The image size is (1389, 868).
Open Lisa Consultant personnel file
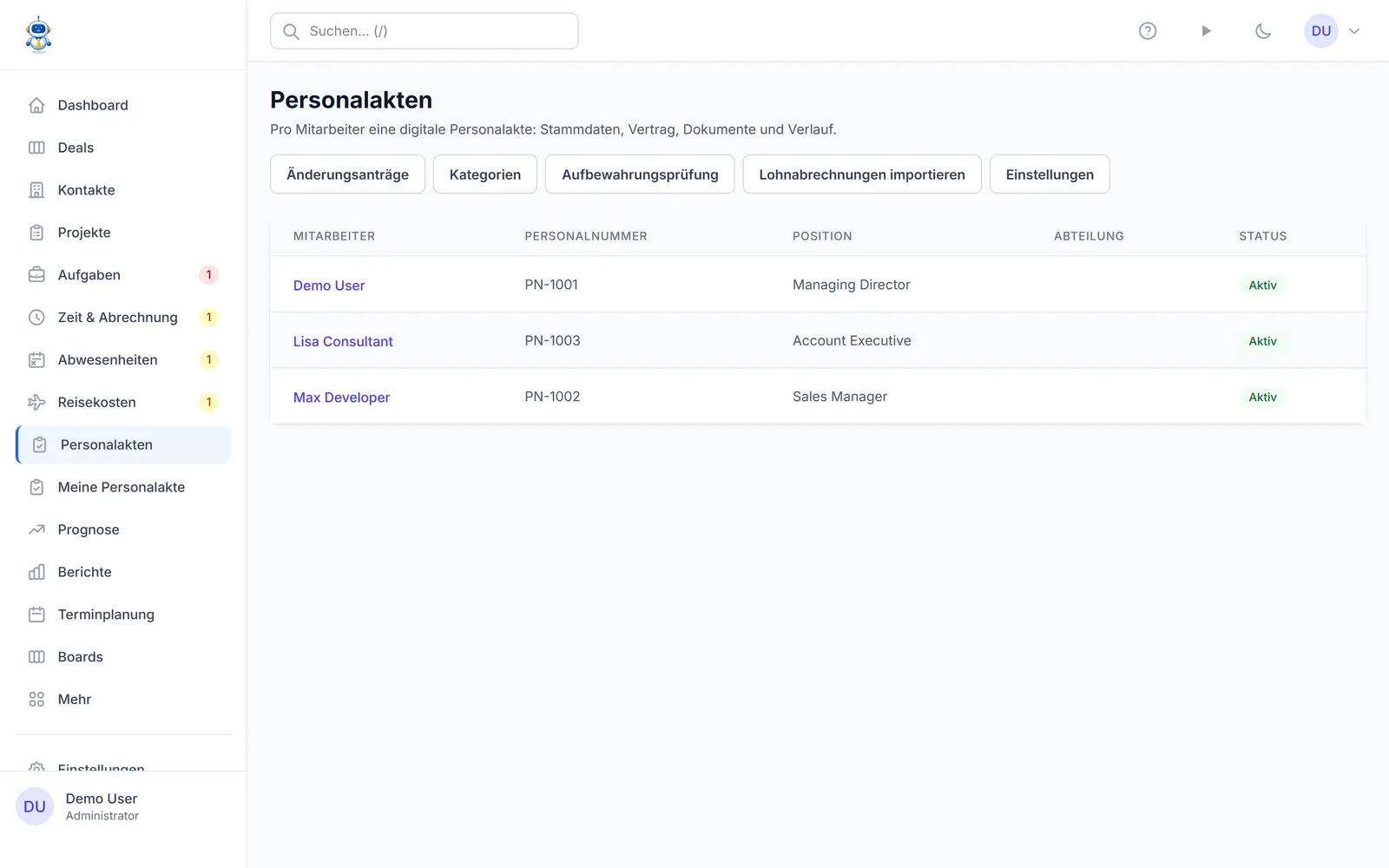coord(343,342)
